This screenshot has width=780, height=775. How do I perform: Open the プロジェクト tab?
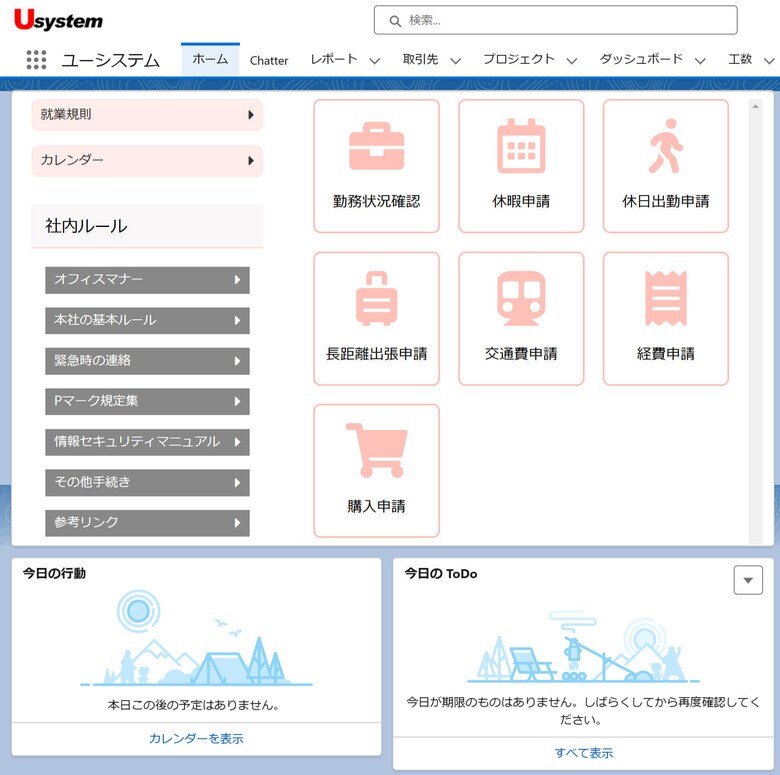(x=519, y=59)
